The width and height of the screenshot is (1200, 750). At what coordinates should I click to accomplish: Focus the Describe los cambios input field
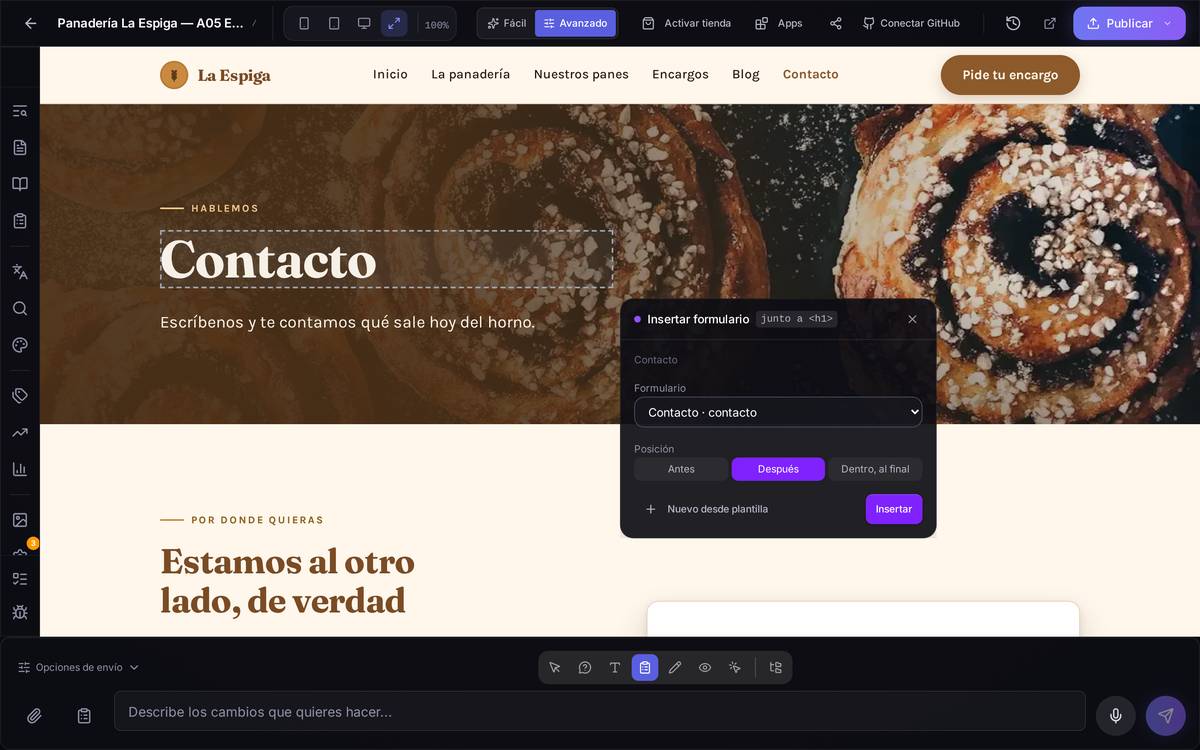600,711
